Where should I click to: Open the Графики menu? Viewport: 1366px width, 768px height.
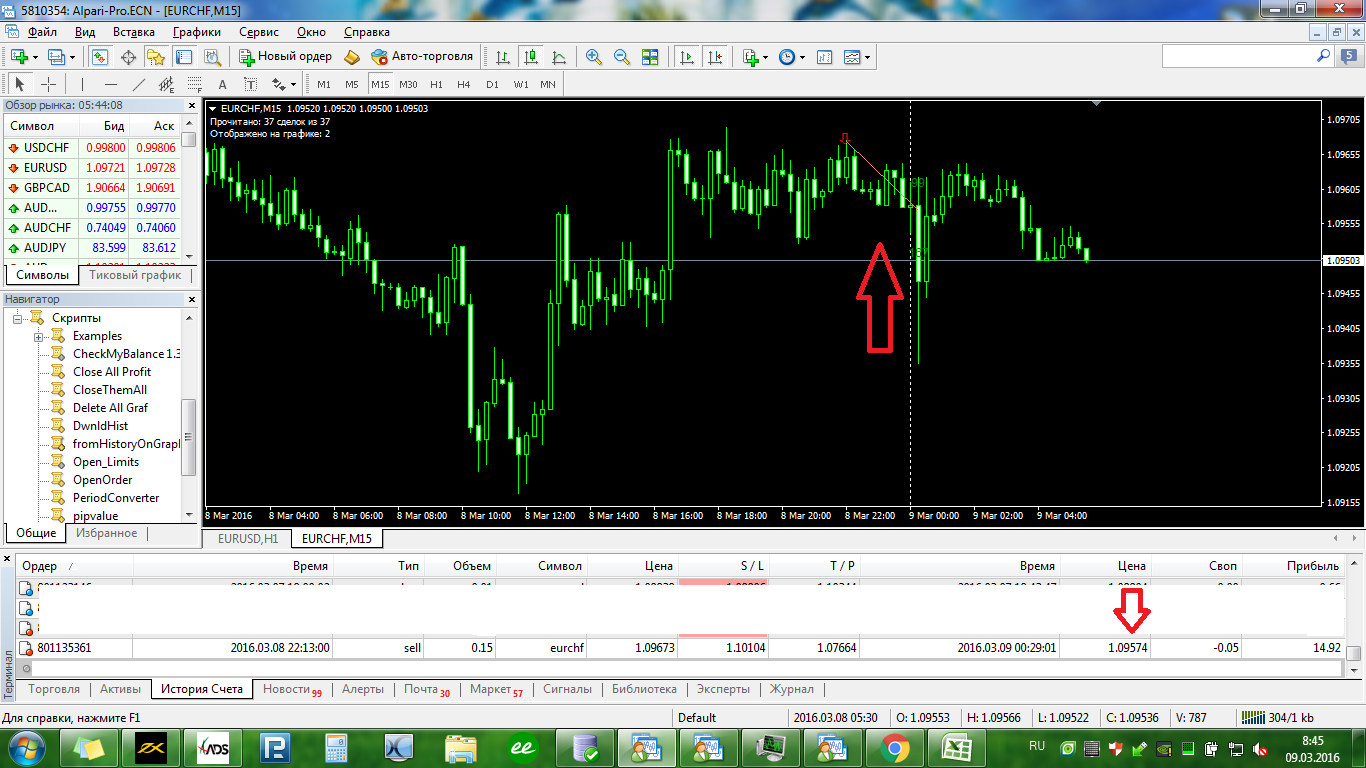click(197, 32)
